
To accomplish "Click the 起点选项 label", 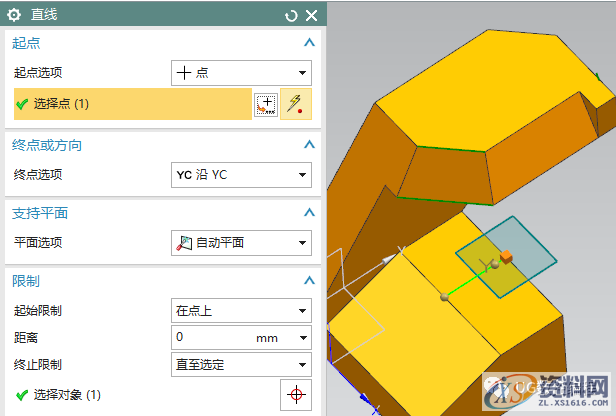I will pyautogui.click(x=38, y=72).
